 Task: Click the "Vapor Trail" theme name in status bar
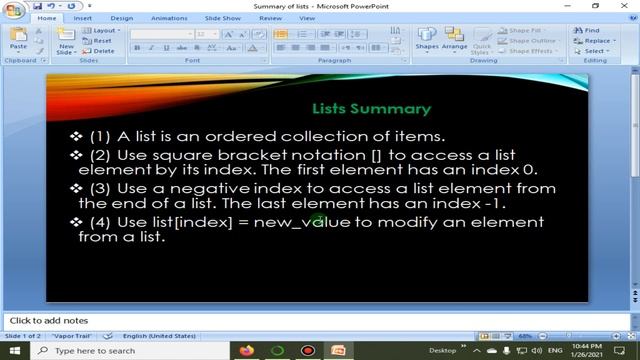71,336
